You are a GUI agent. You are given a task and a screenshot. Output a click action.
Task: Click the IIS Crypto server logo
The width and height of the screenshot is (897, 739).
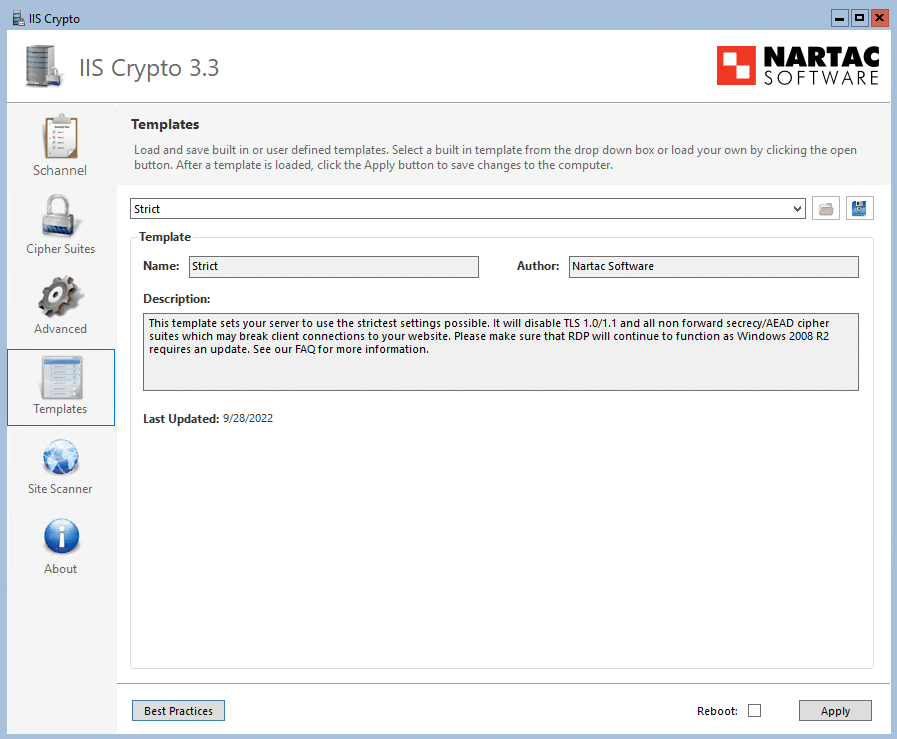[43, 66]
